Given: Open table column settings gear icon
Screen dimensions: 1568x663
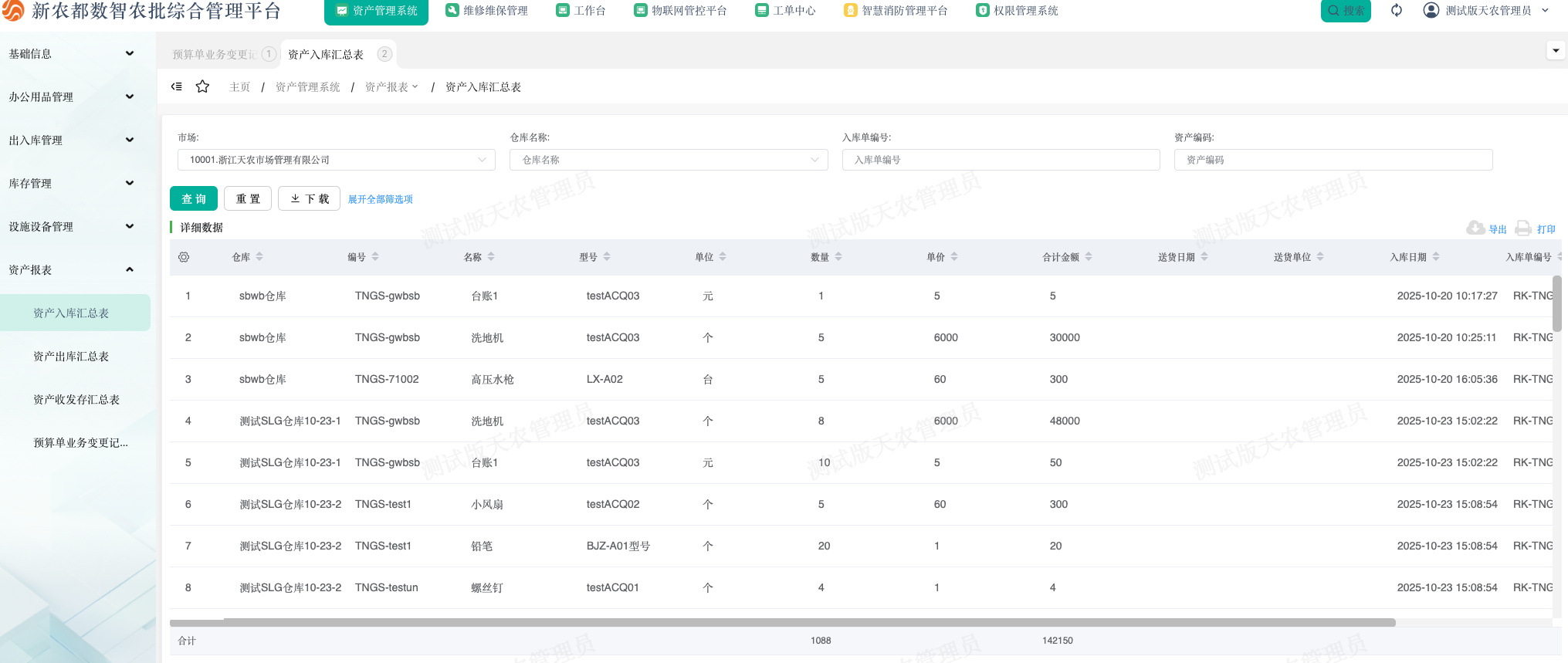Looking at the screenshot, I should 184,257.
